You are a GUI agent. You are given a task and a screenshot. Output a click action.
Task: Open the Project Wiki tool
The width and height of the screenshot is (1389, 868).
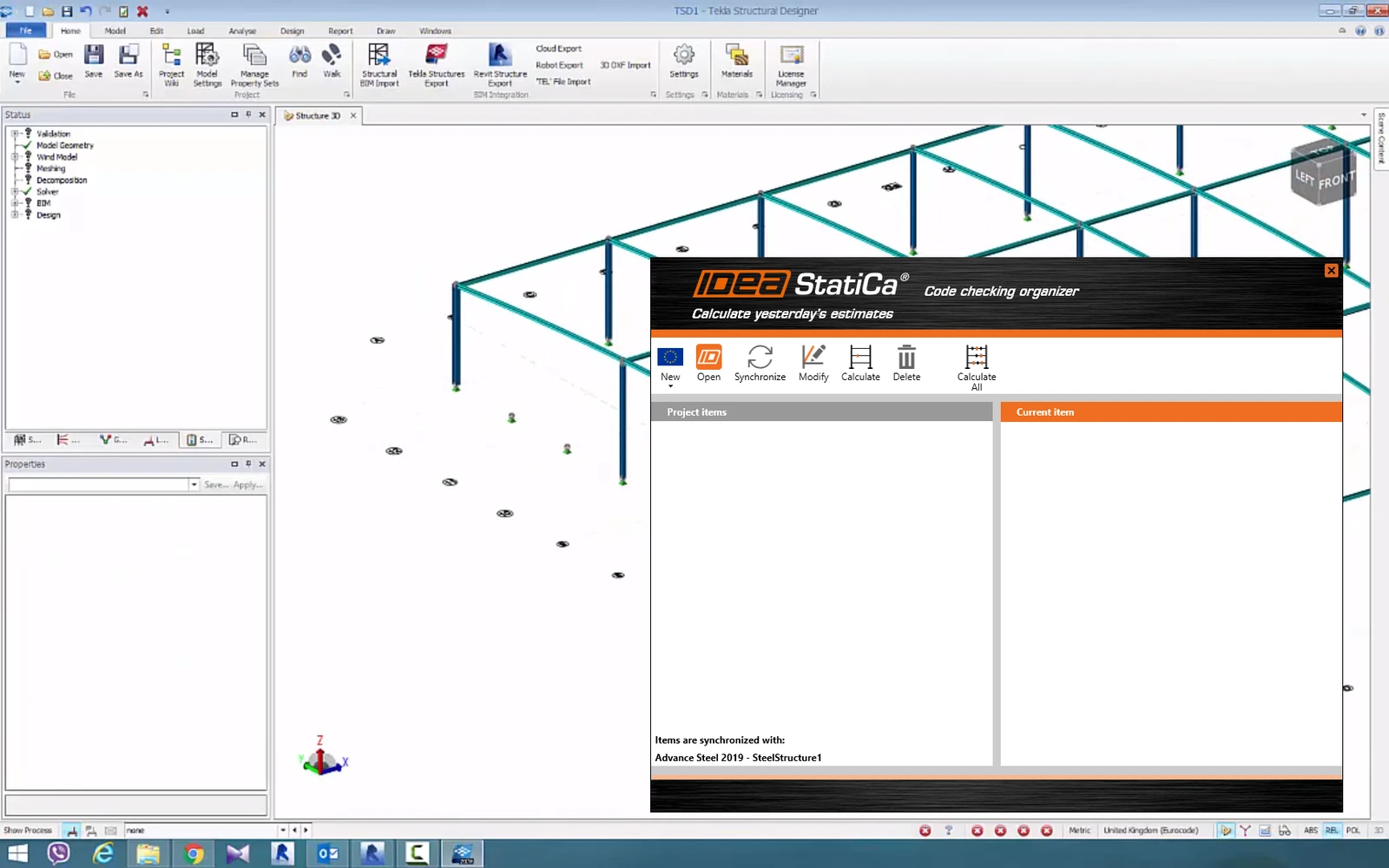click(x=171, y=65)
